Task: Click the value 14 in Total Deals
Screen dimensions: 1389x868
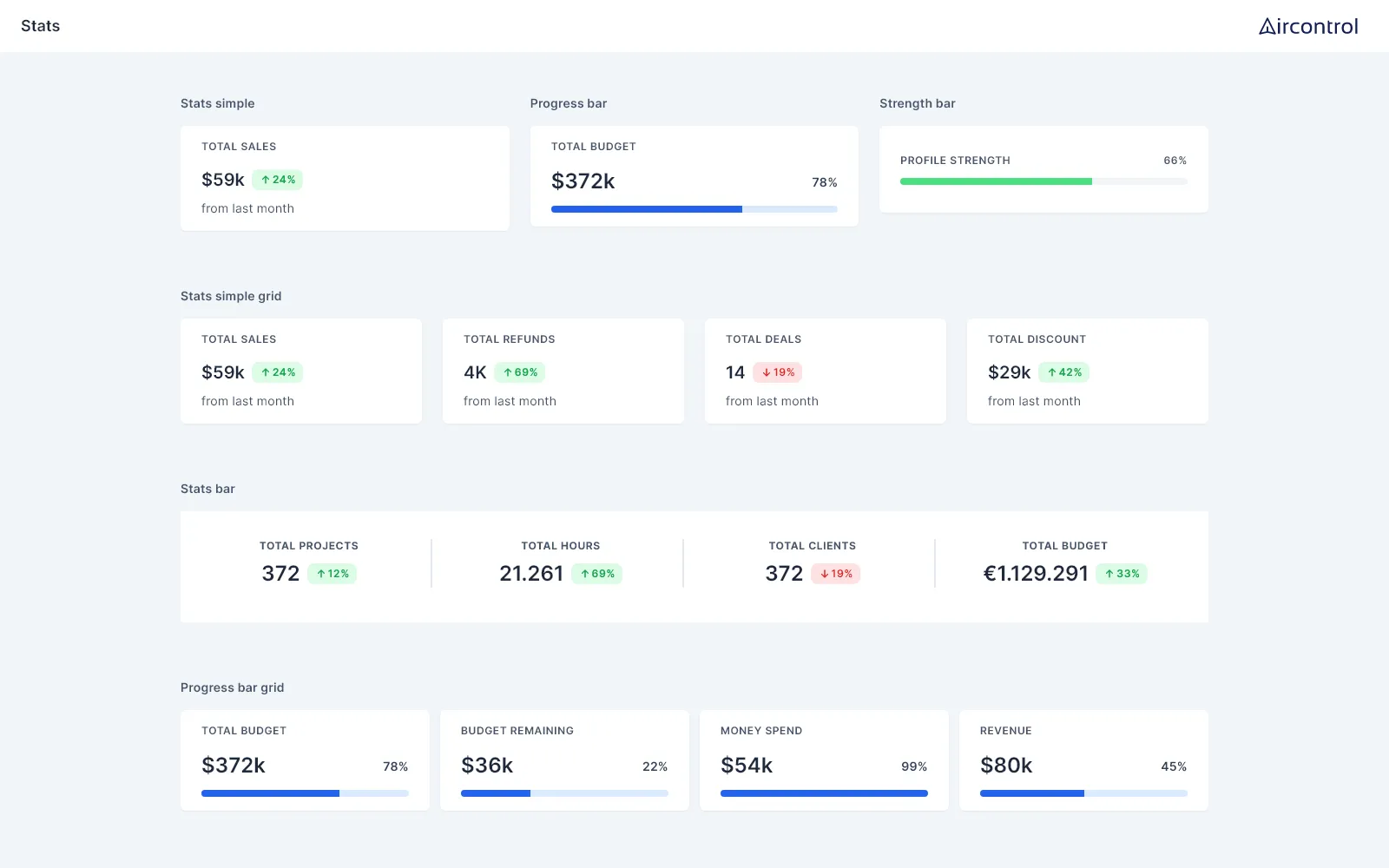Action: [x=735, y=372]
